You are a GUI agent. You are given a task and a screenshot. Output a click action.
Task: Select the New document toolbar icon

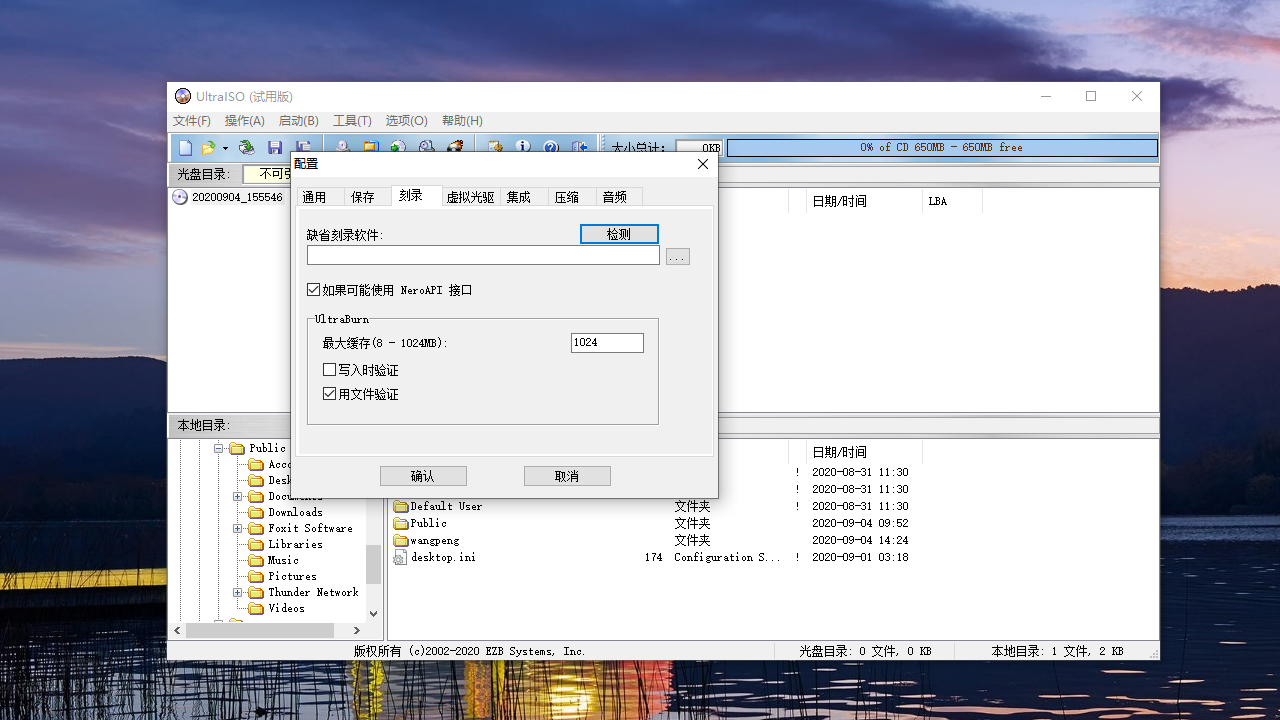point(184,147)
